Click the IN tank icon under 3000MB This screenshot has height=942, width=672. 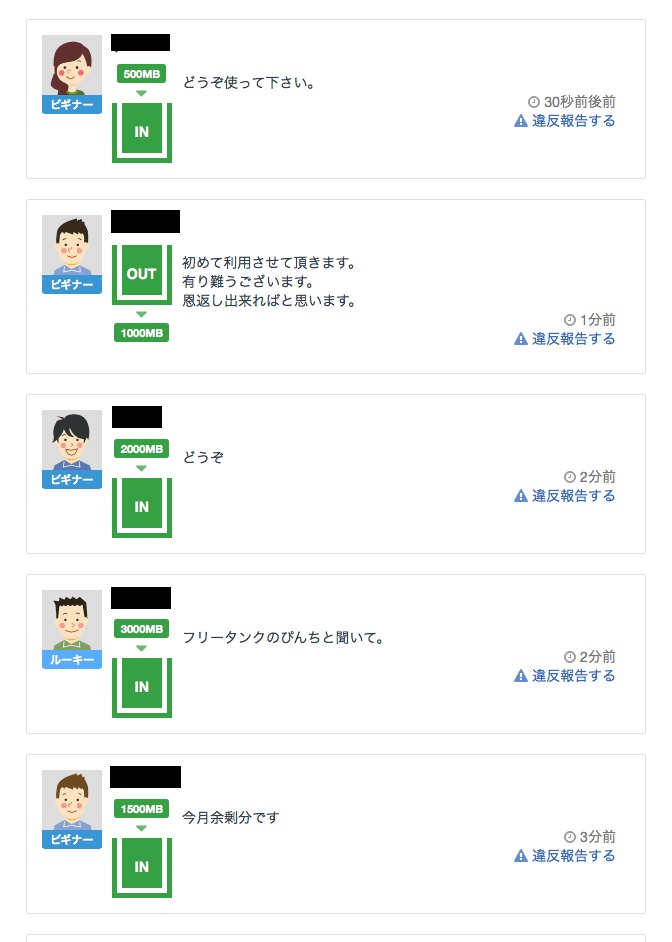[142, 687]
